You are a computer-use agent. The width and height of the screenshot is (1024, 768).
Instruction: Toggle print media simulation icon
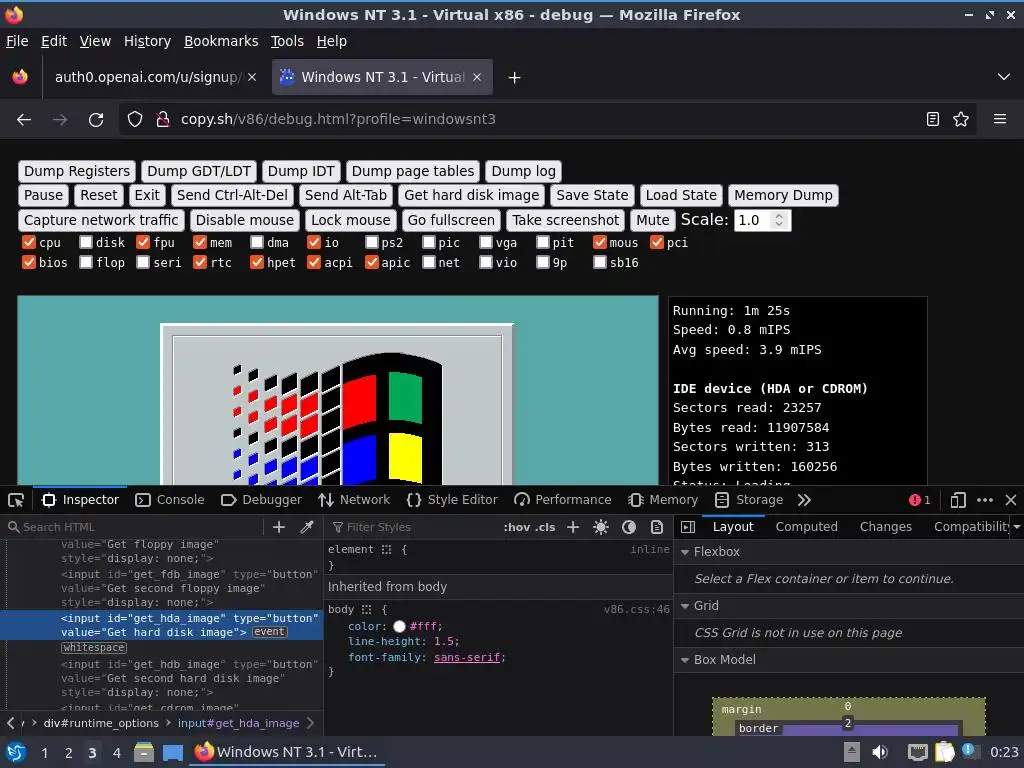click(657, 527)
